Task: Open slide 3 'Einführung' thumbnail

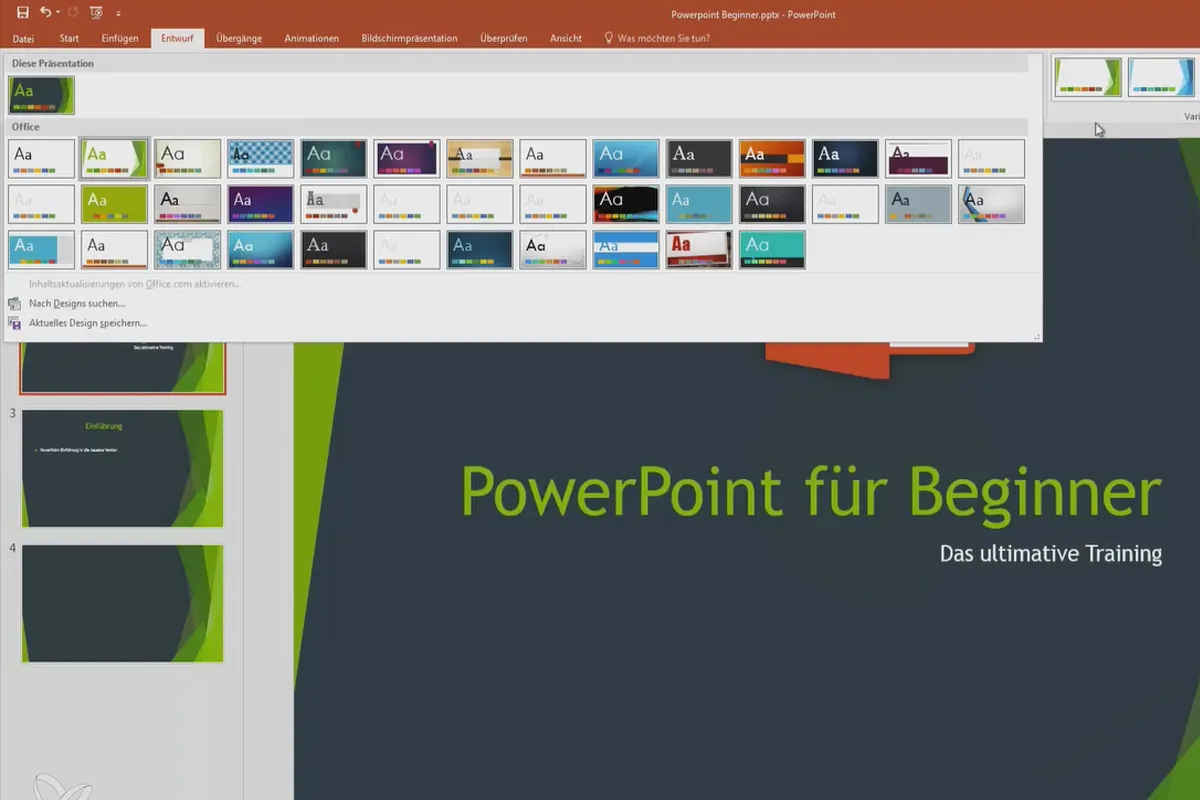Action: pos(122,468)
